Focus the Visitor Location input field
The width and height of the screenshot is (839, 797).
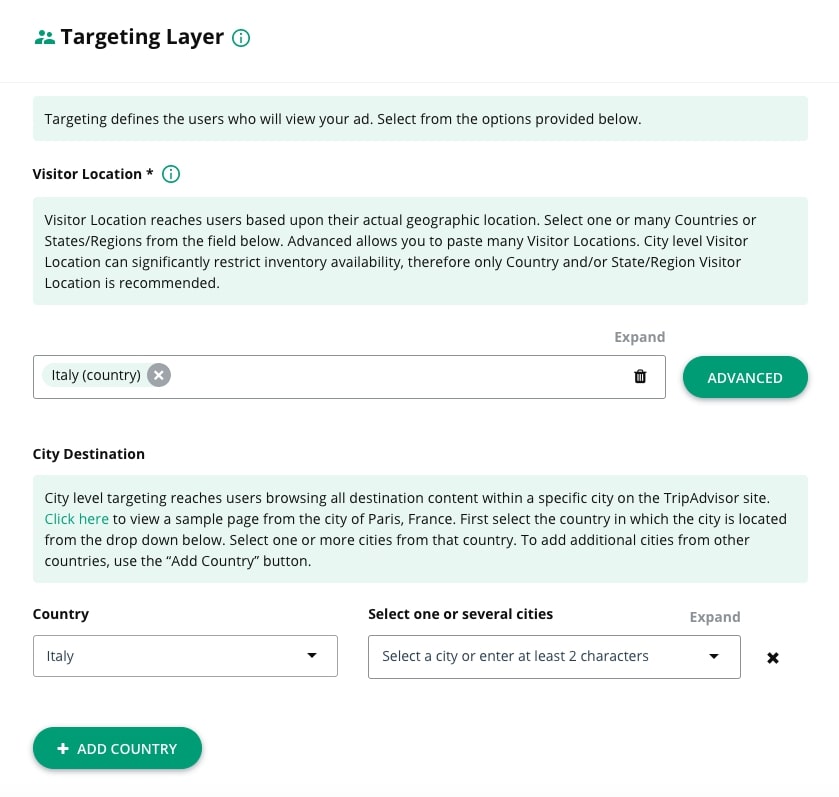400,376
